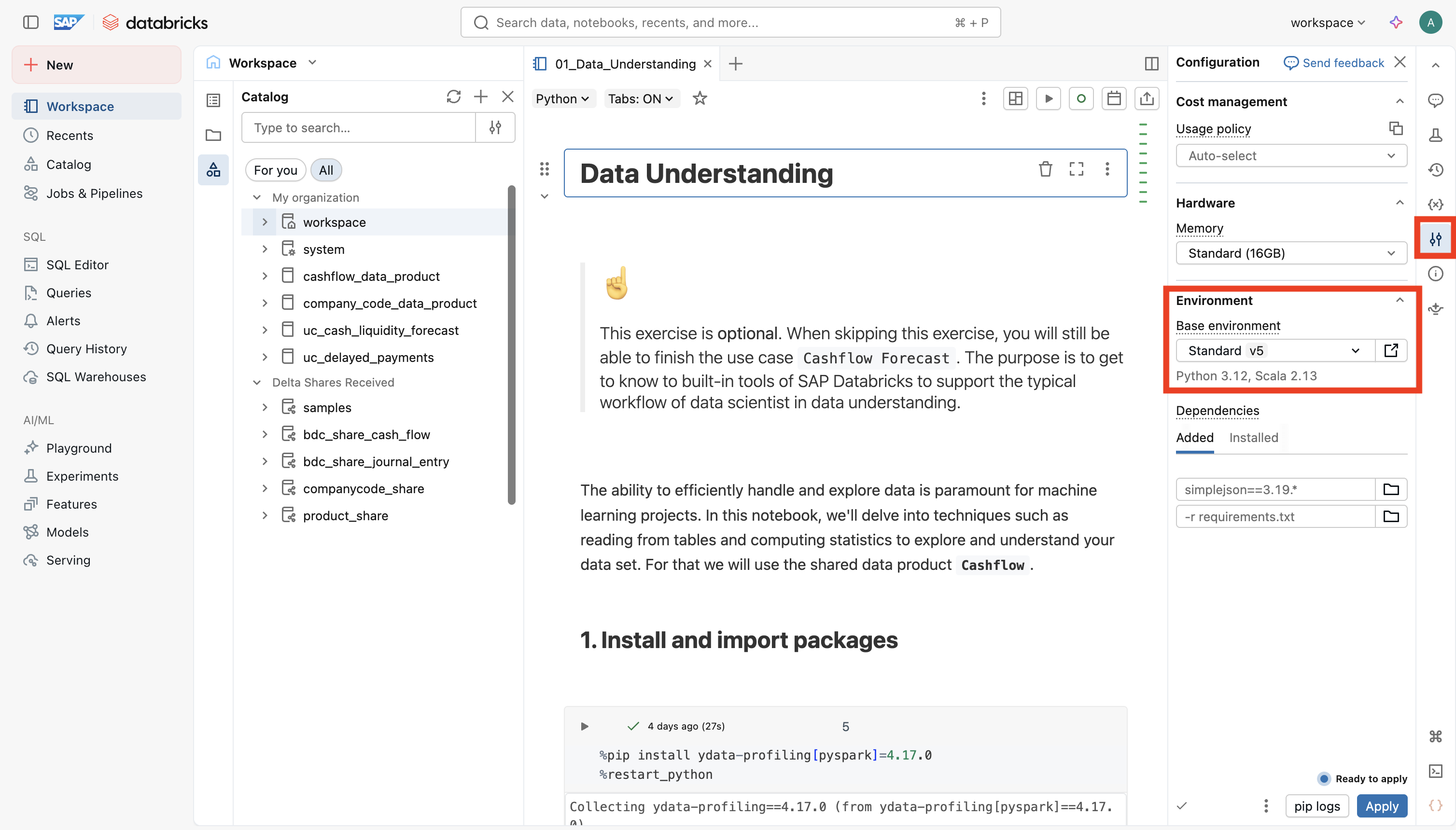
Task: Open SQL Editor in left navigation
Action: (x=97, y=264)
